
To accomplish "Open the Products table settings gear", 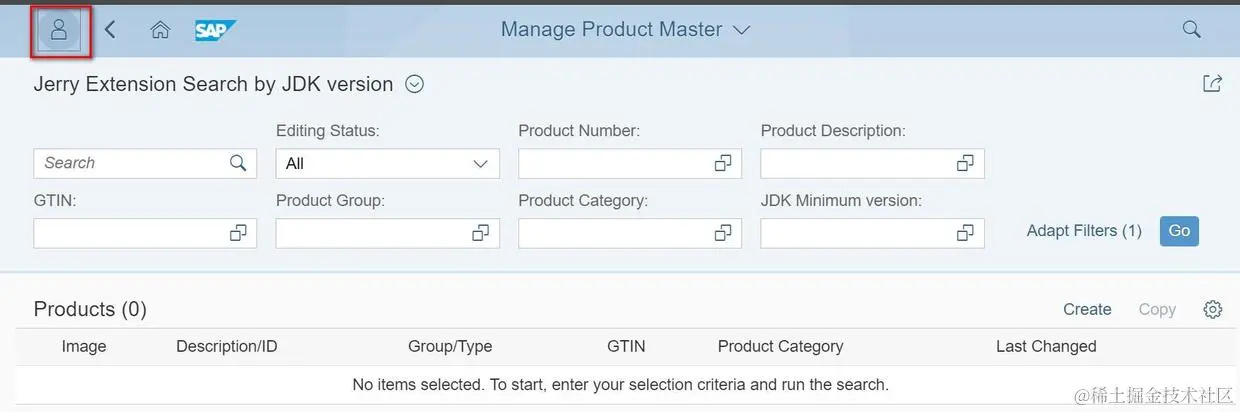I will (x=1213, y=309).
